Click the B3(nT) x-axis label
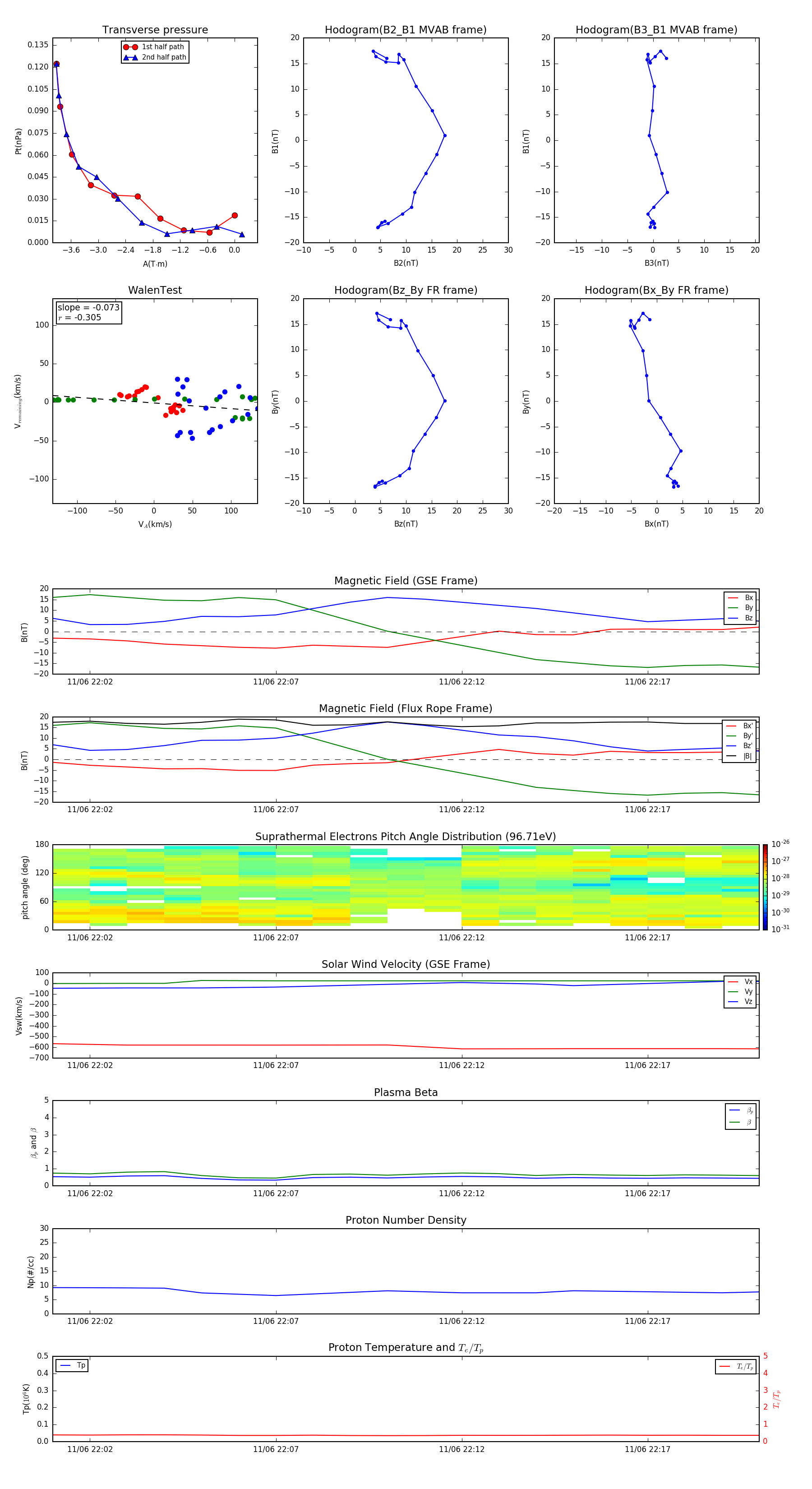The width and height of the screenshot is (812, 1489). pos(656,263)
